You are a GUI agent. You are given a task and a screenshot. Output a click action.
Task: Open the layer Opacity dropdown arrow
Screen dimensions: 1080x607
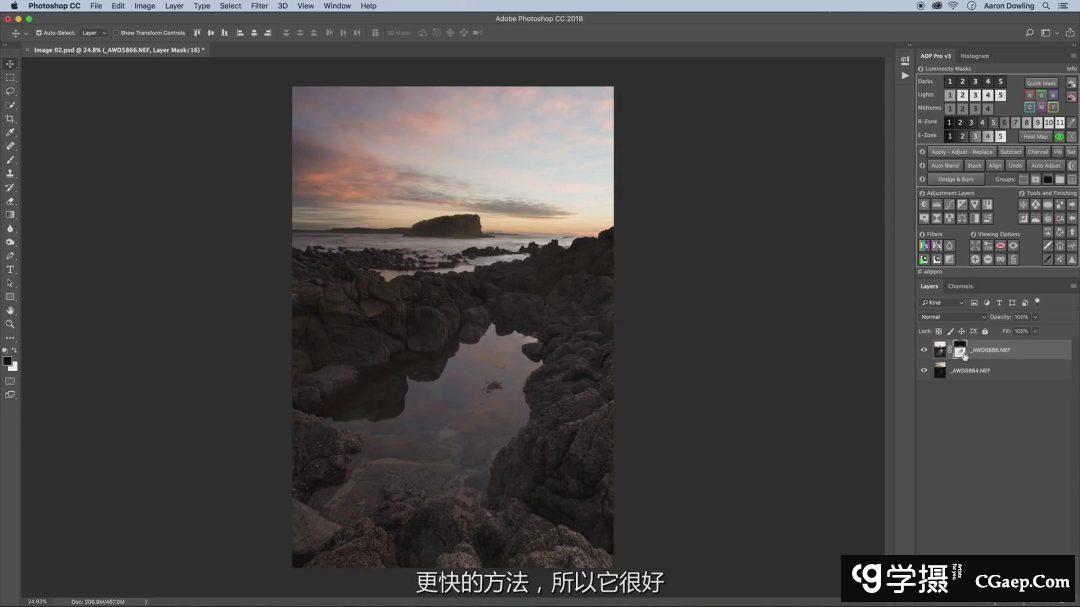(1036, 317)
